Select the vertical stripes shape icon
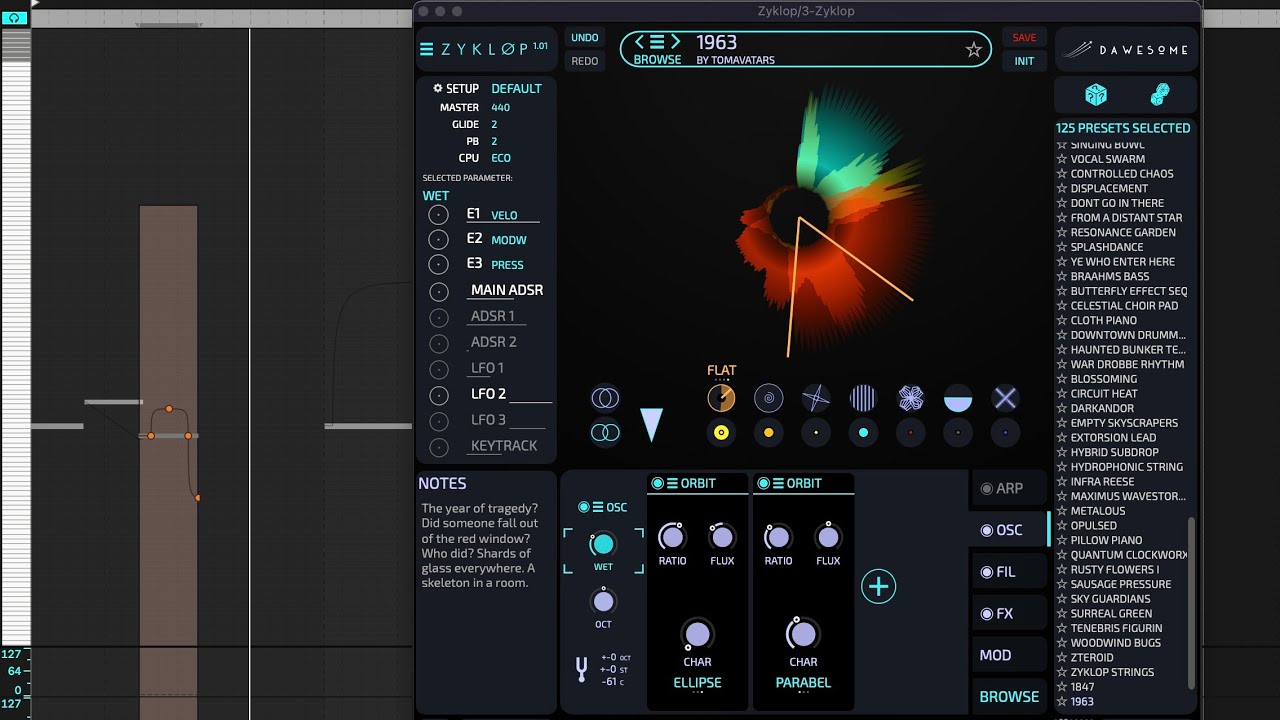This screenshot has height=720, width=1280. tap(863, 398)
